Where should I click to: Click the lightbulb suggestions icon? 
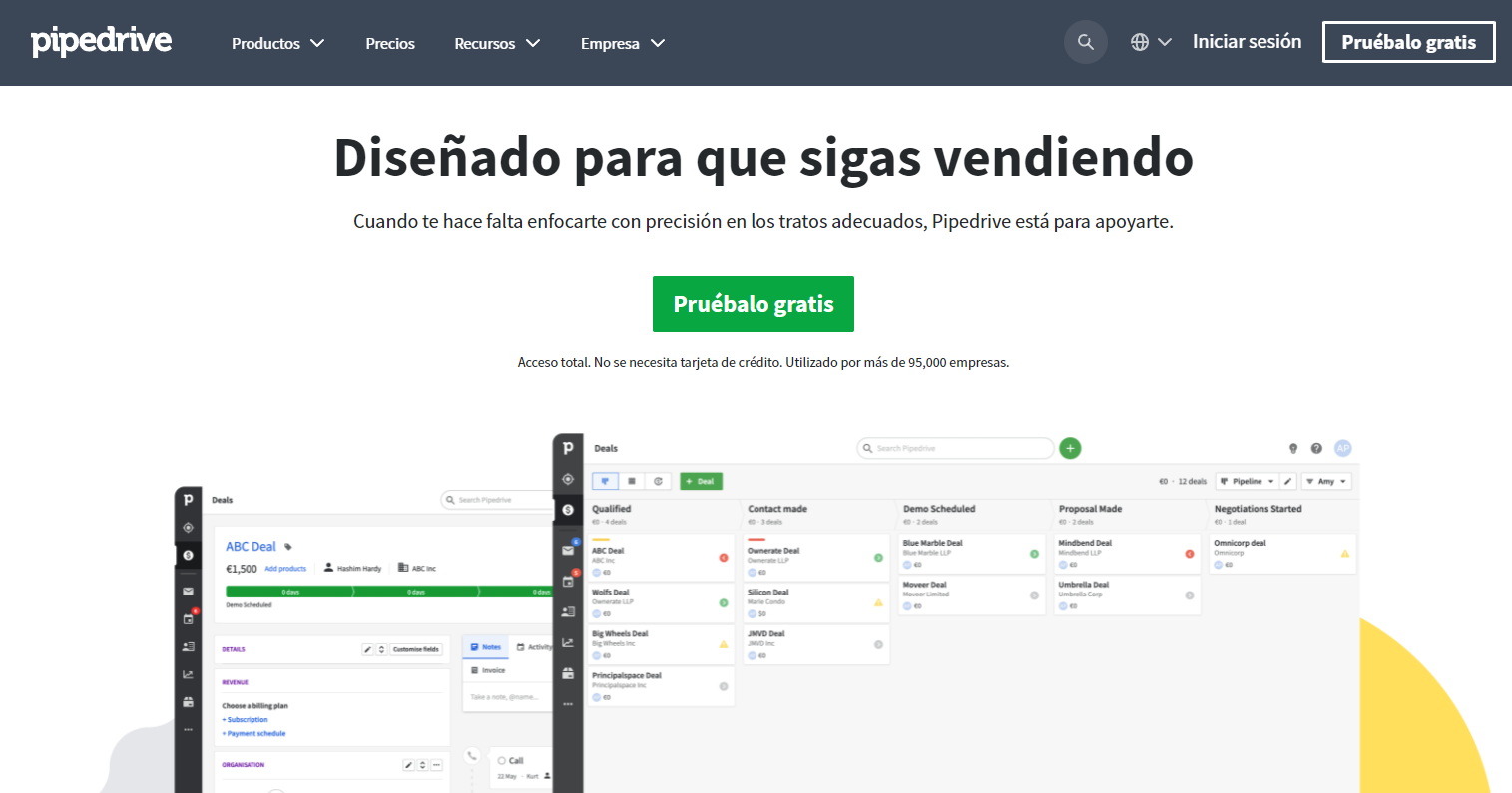click(x=1292, y=448)
